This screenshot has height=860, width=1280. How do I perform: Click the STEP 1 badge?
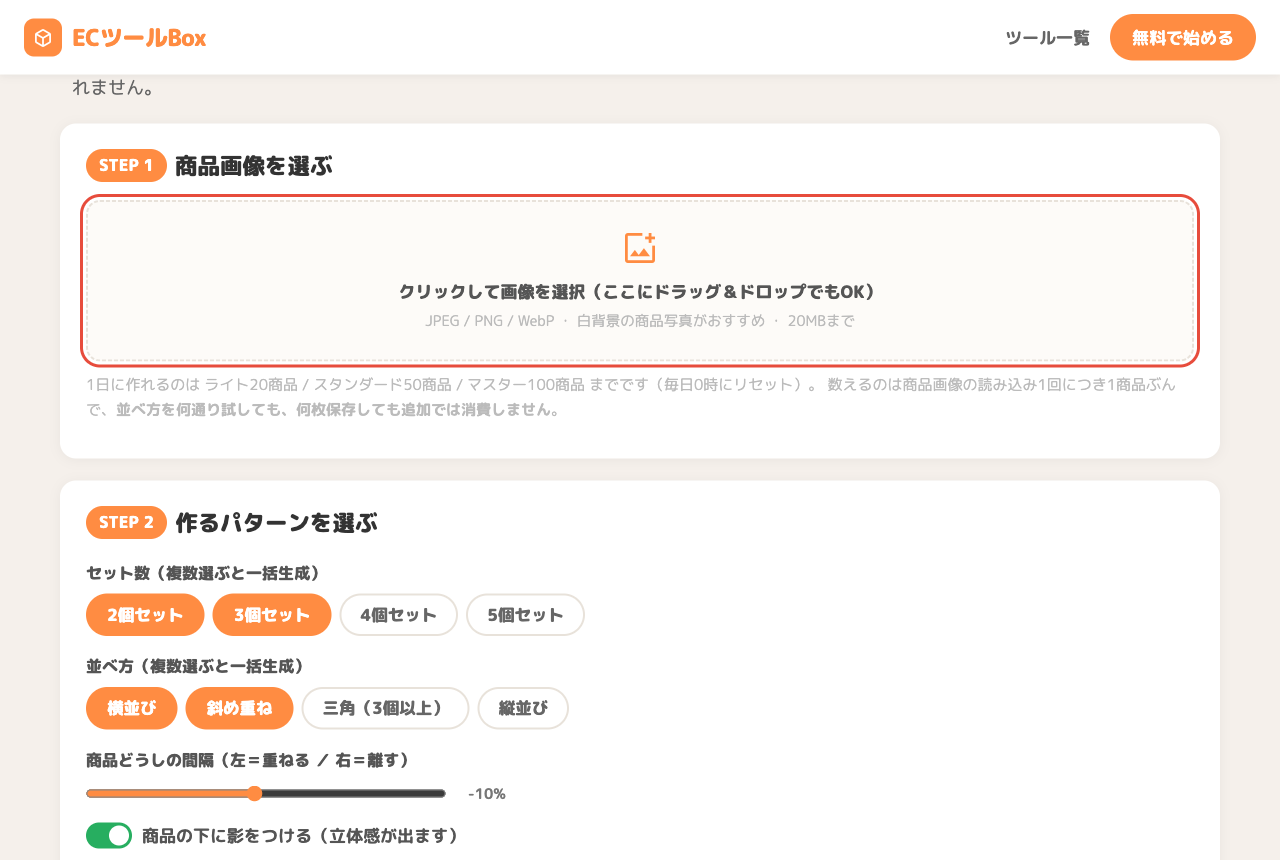click(126, 166)
